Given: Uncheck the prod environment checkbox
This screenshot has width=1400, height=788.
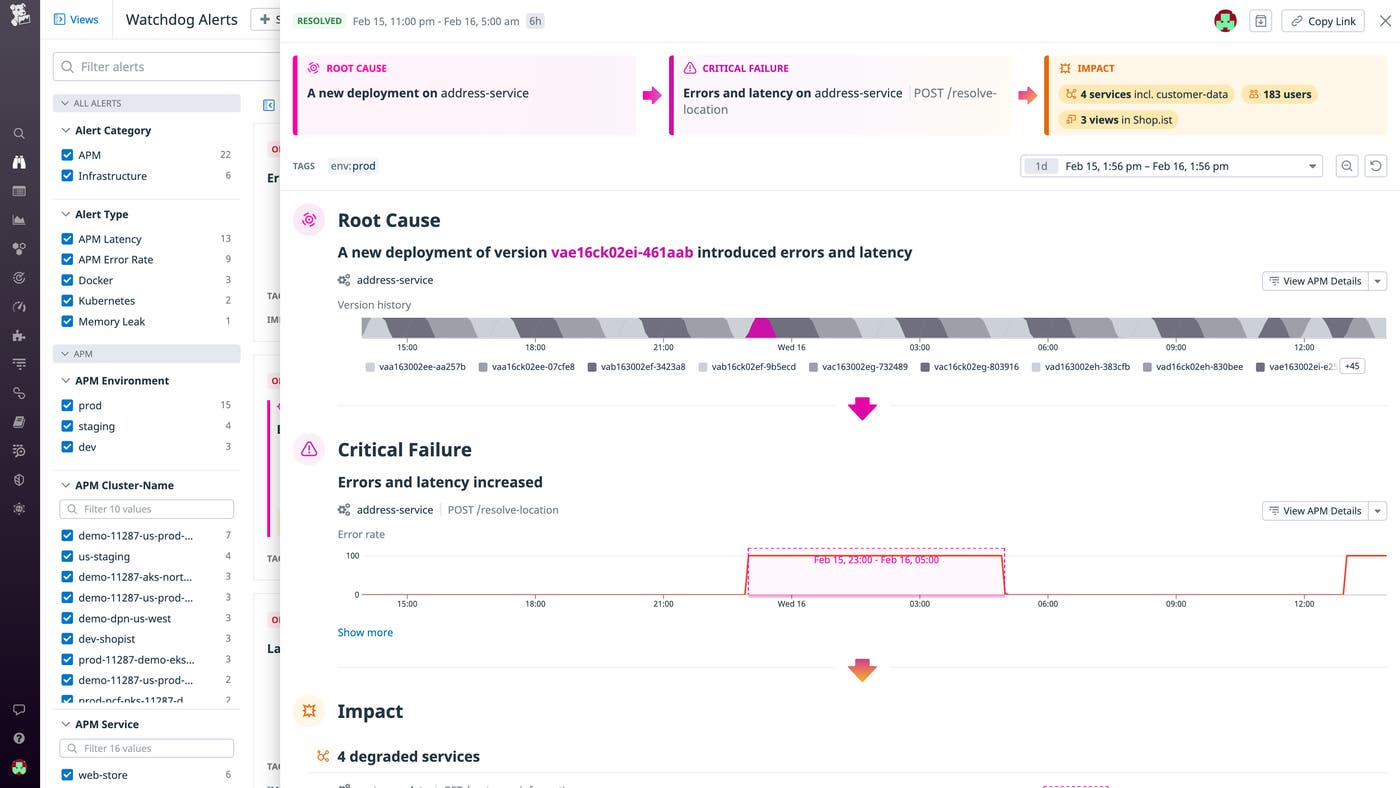Looking at the screenshot, I should [66, 405].
